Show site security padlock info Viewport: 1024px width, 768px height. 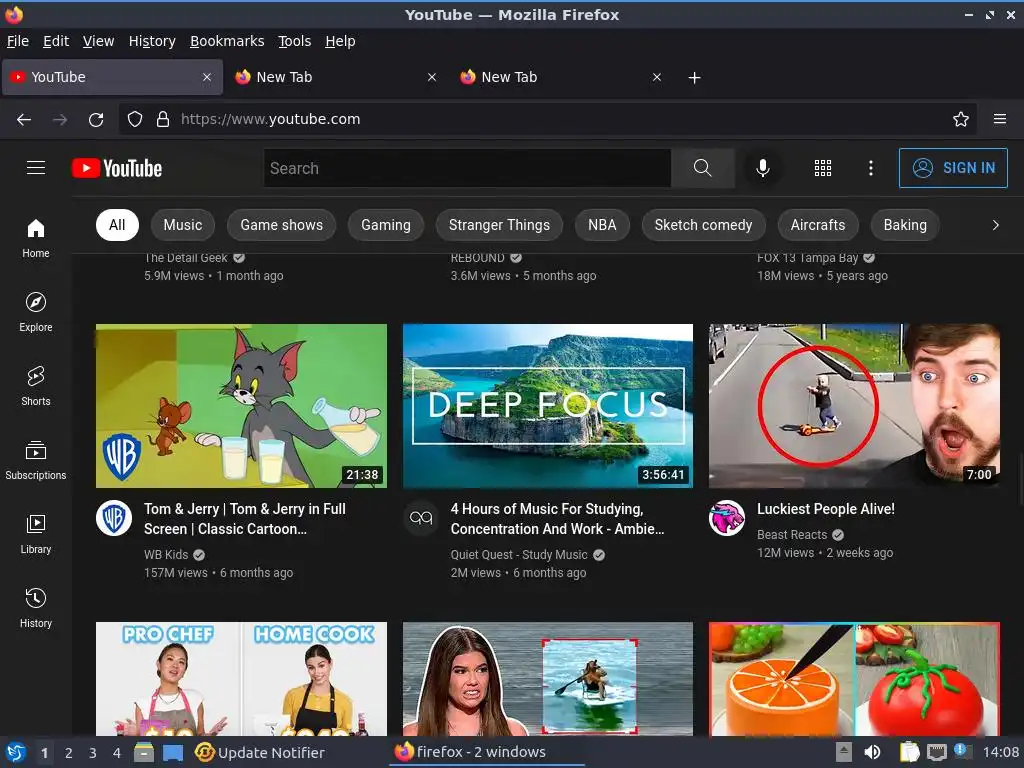163,119
